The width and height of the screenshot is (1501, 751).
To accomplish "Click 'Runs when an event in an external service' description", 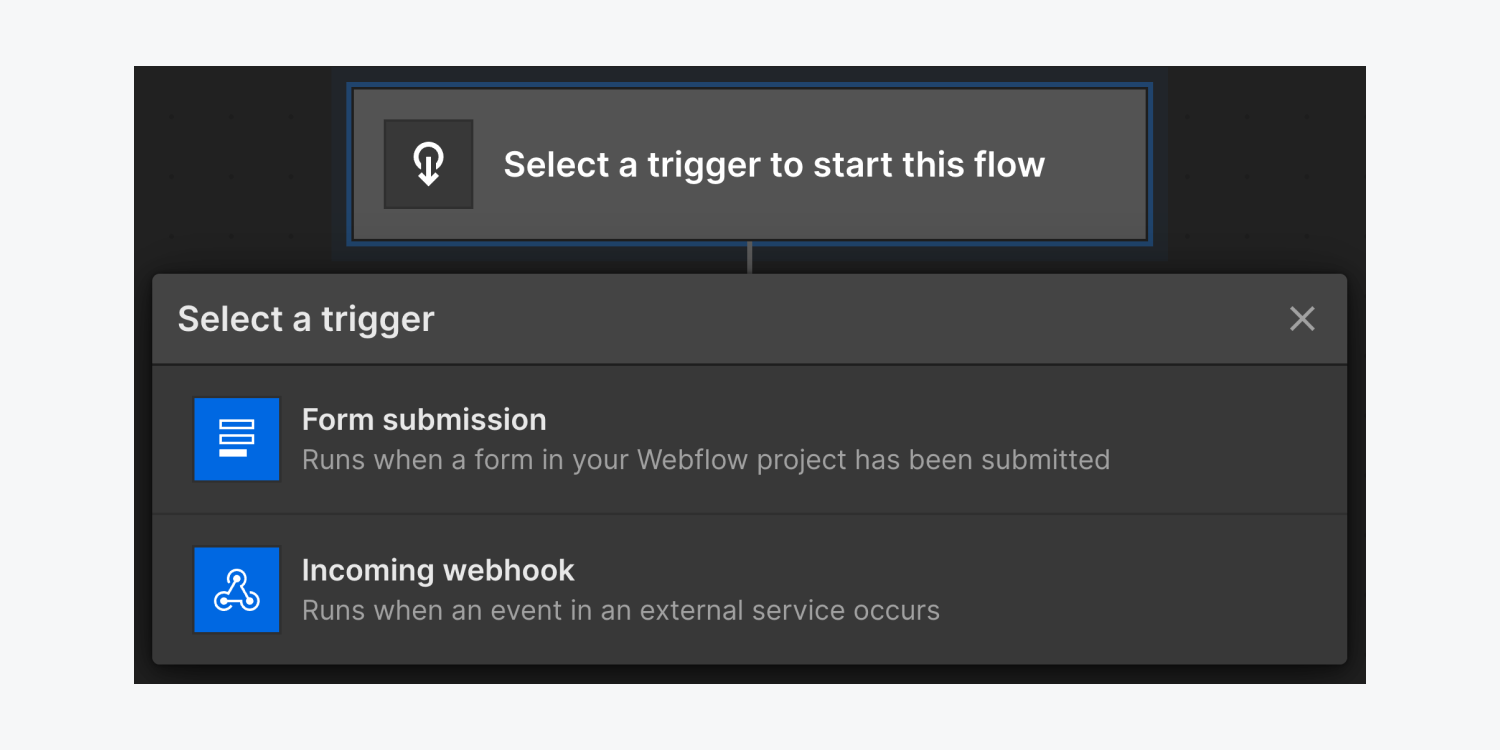I will (x=621, y=610).
